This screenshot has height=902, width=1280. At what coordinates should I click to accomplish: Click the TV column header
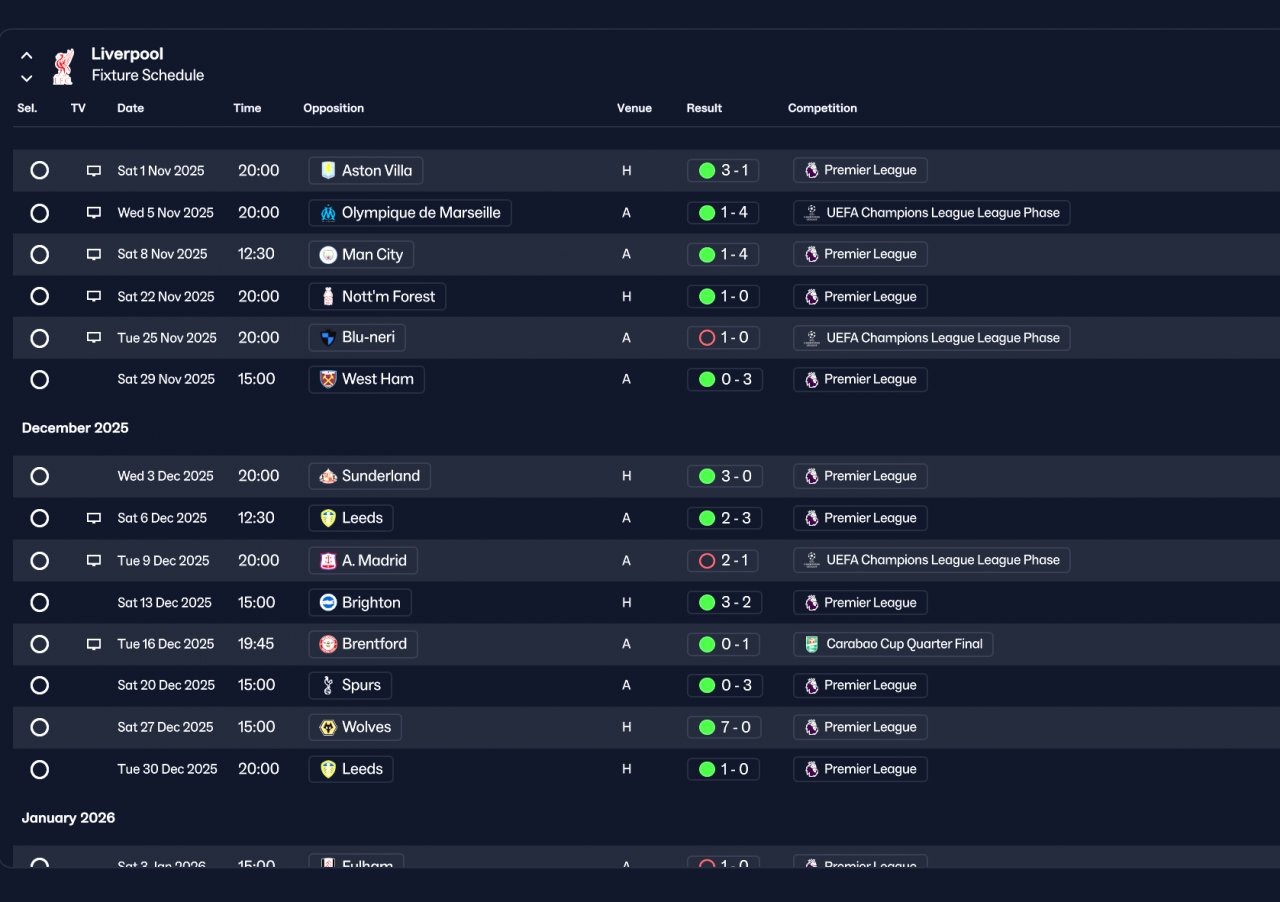click(78, 108)
